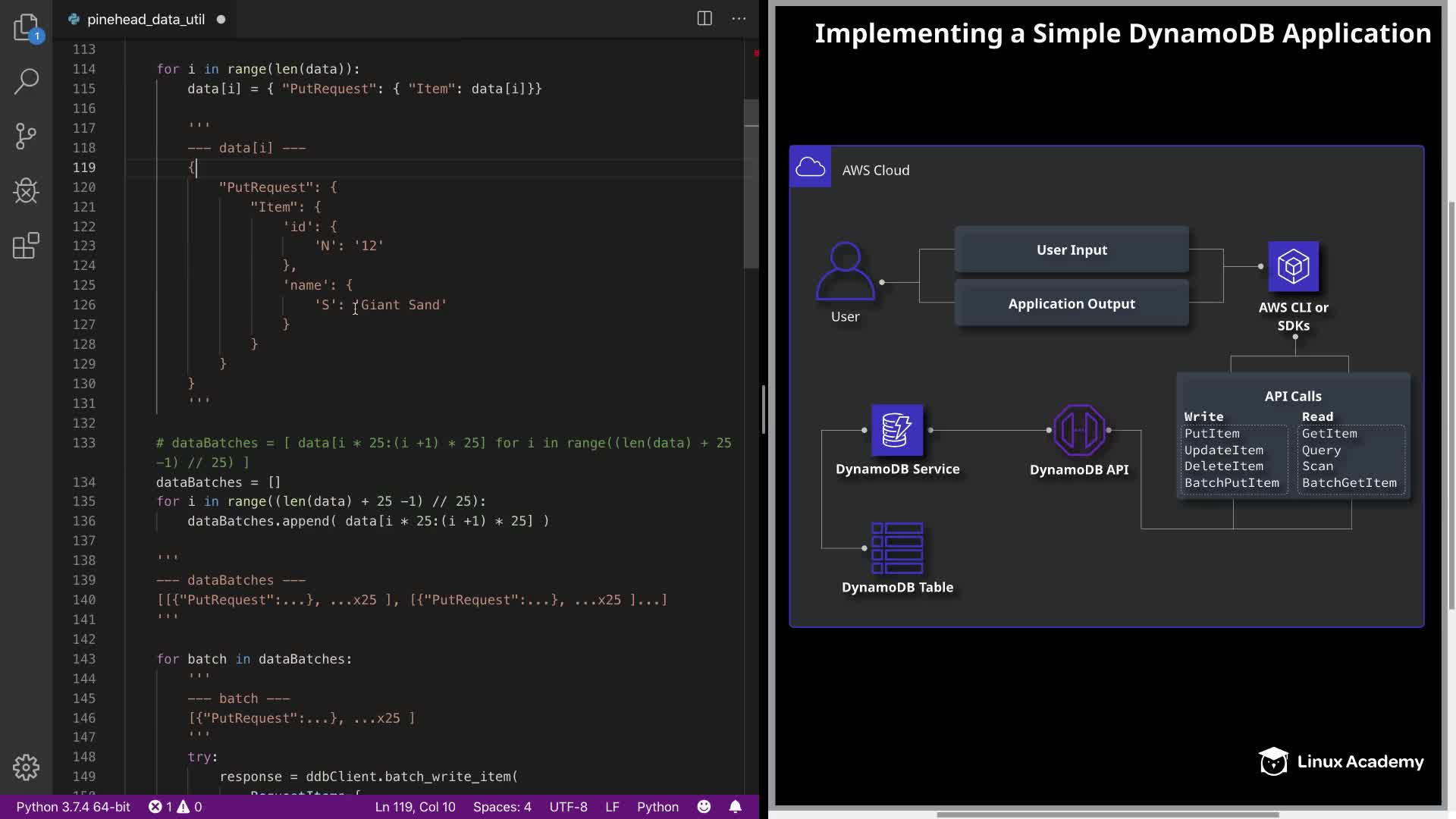Open the Source Control view
This screenshot has height=819, width=1456.
(x=26, y=136)
